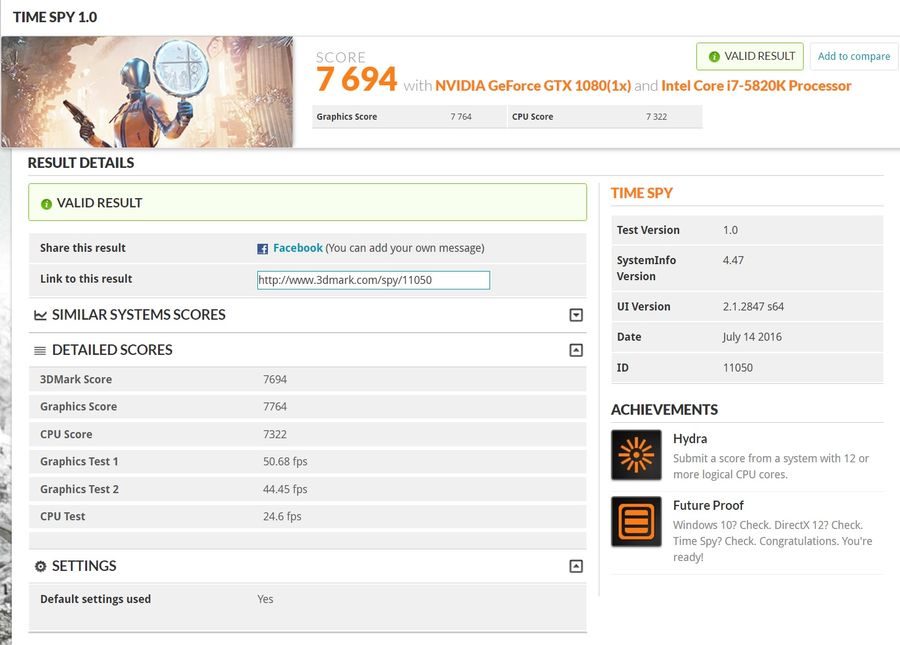Click the CPU Test label
Image resolution: width=900 pixels, height=645 pixels.
pos(63,516)
